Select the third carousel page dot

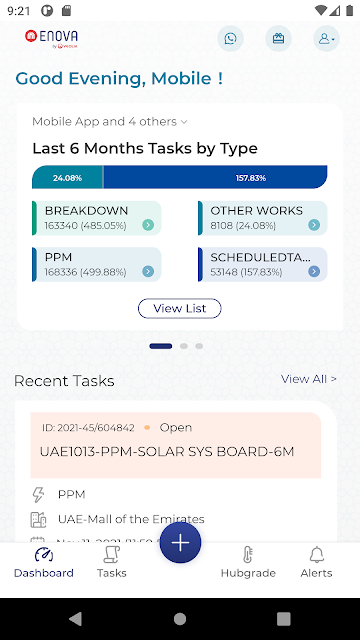199,346
